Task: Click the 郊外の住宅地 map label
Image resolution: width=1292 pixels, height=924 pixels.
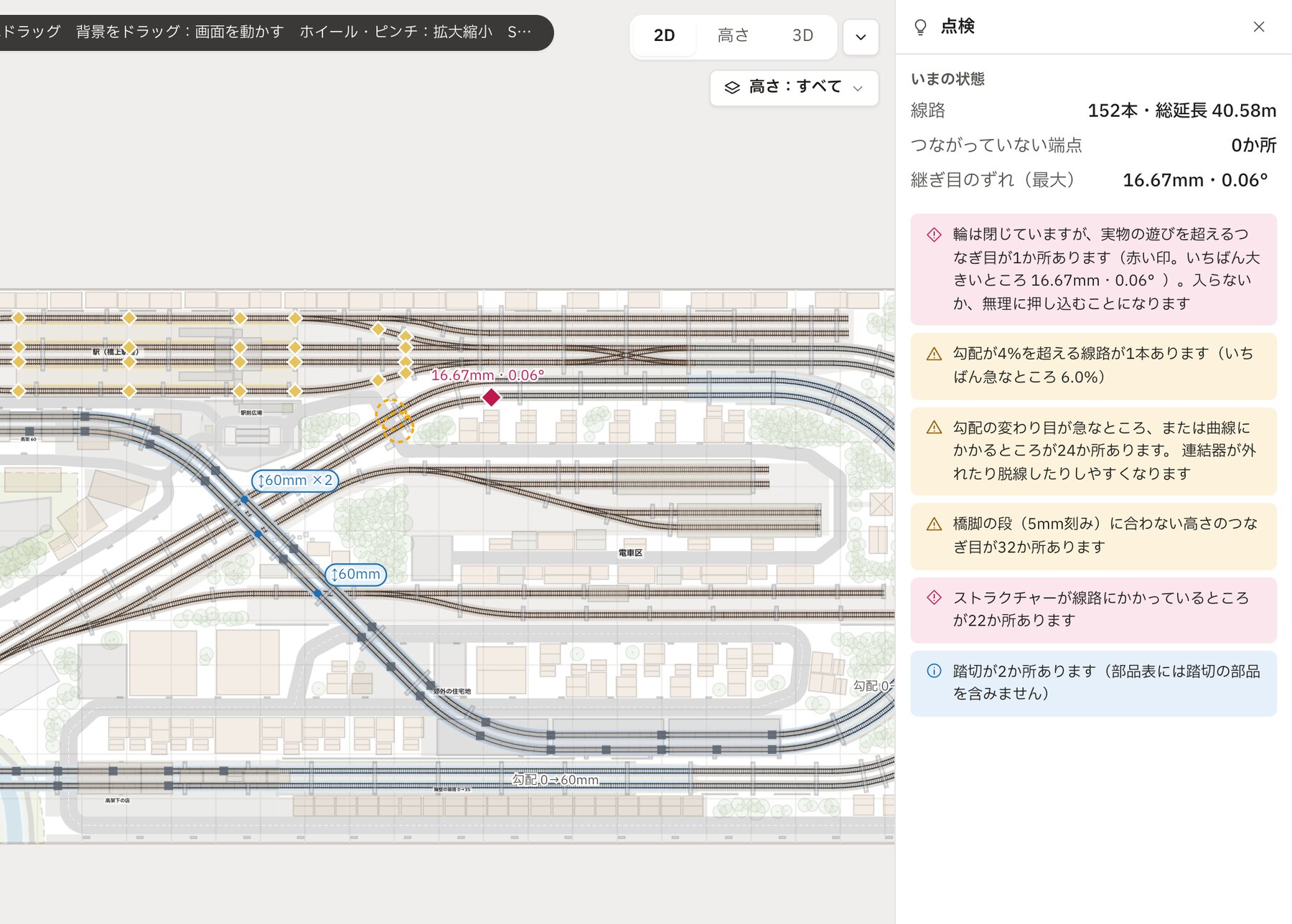Action: [x=452, y=691]
